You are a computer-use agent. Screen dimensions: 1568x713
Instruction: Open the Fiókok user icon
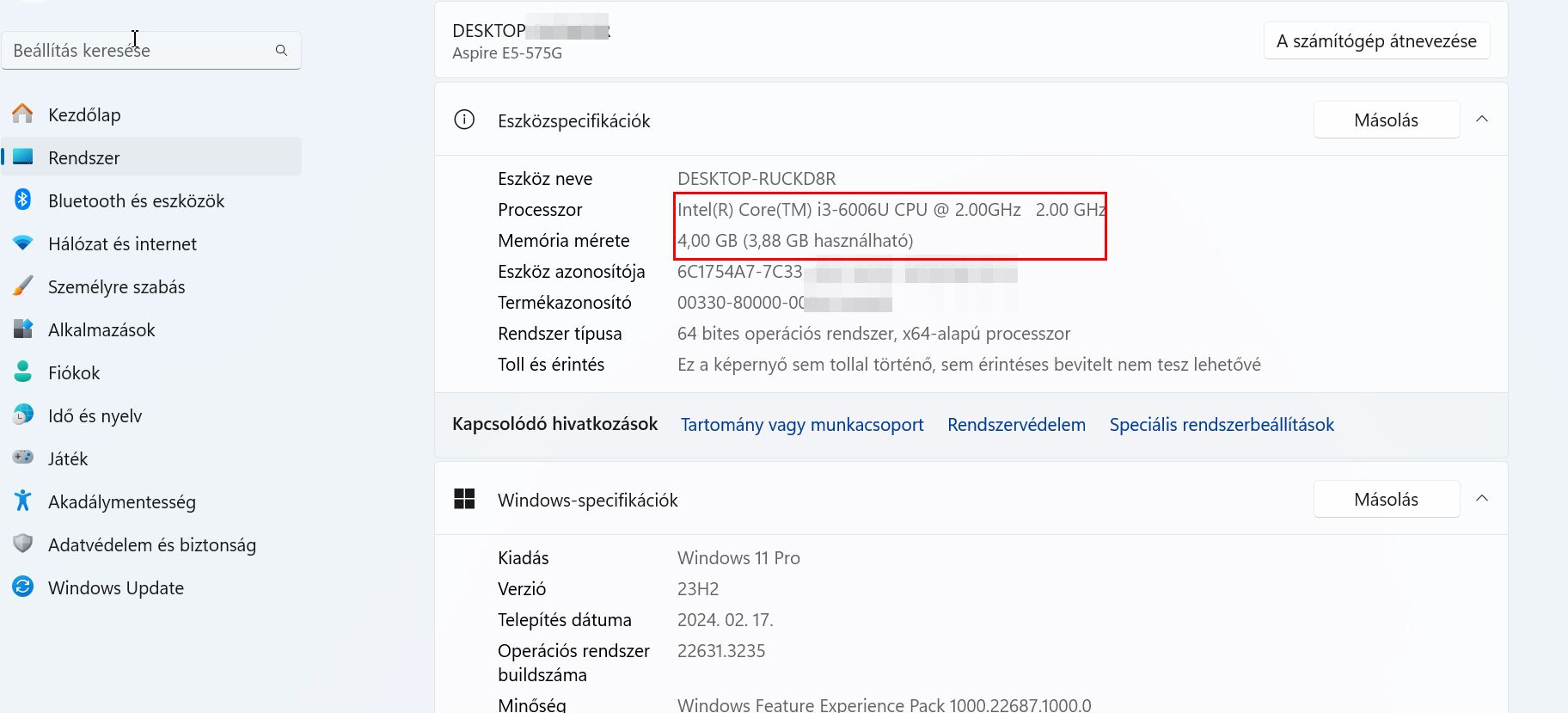23,372
